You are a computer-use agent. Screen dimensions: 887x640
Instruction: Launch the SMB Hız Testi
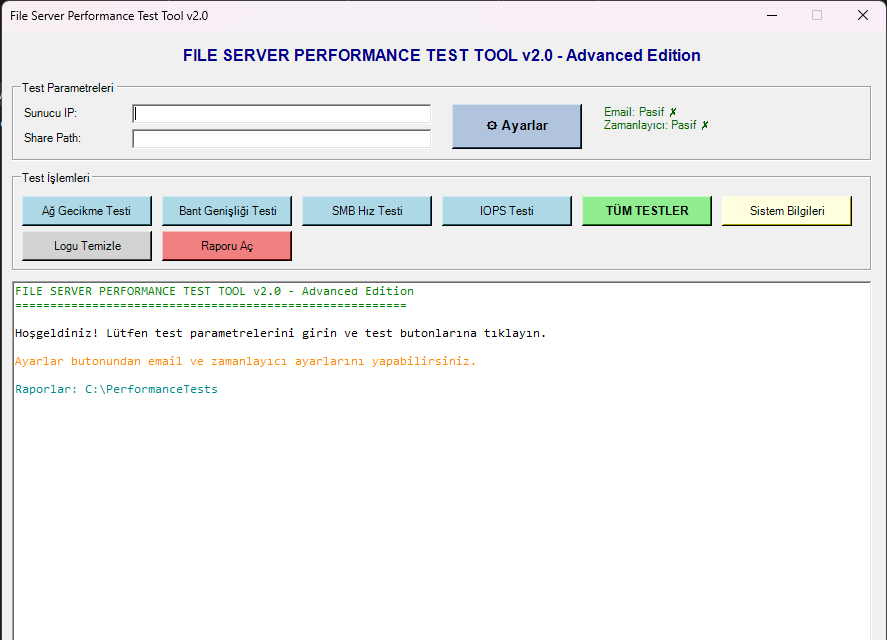point(366,211)
